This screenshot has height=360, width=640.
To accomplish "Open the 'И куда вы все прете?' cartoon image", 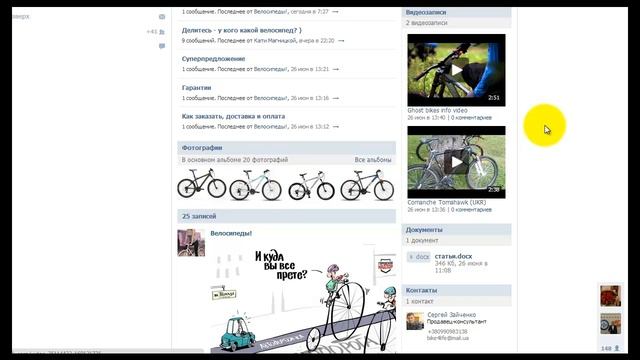I will point(303,299).
